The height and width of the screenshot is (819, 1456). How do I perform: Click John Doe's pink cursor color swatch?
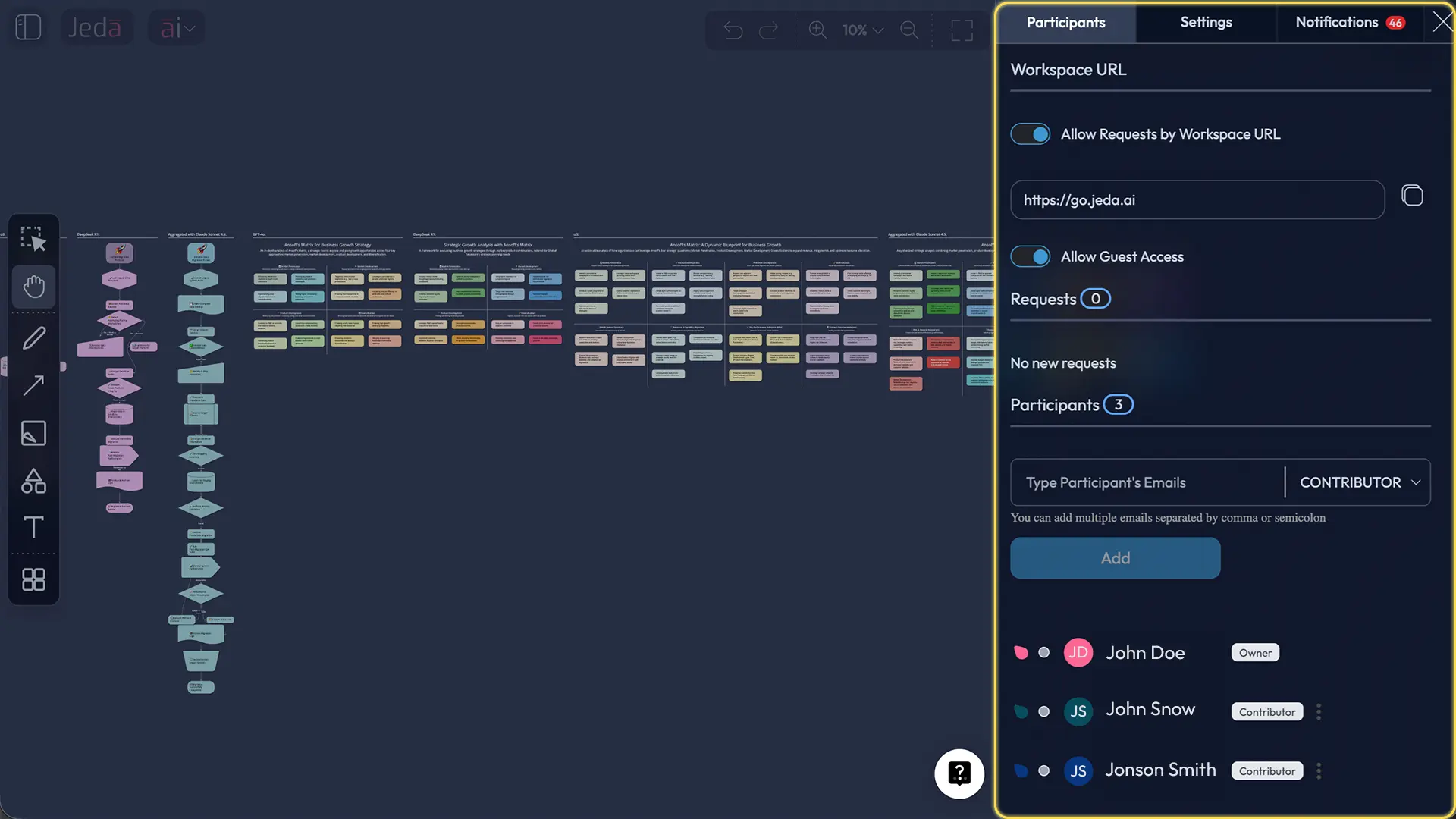1021,652
